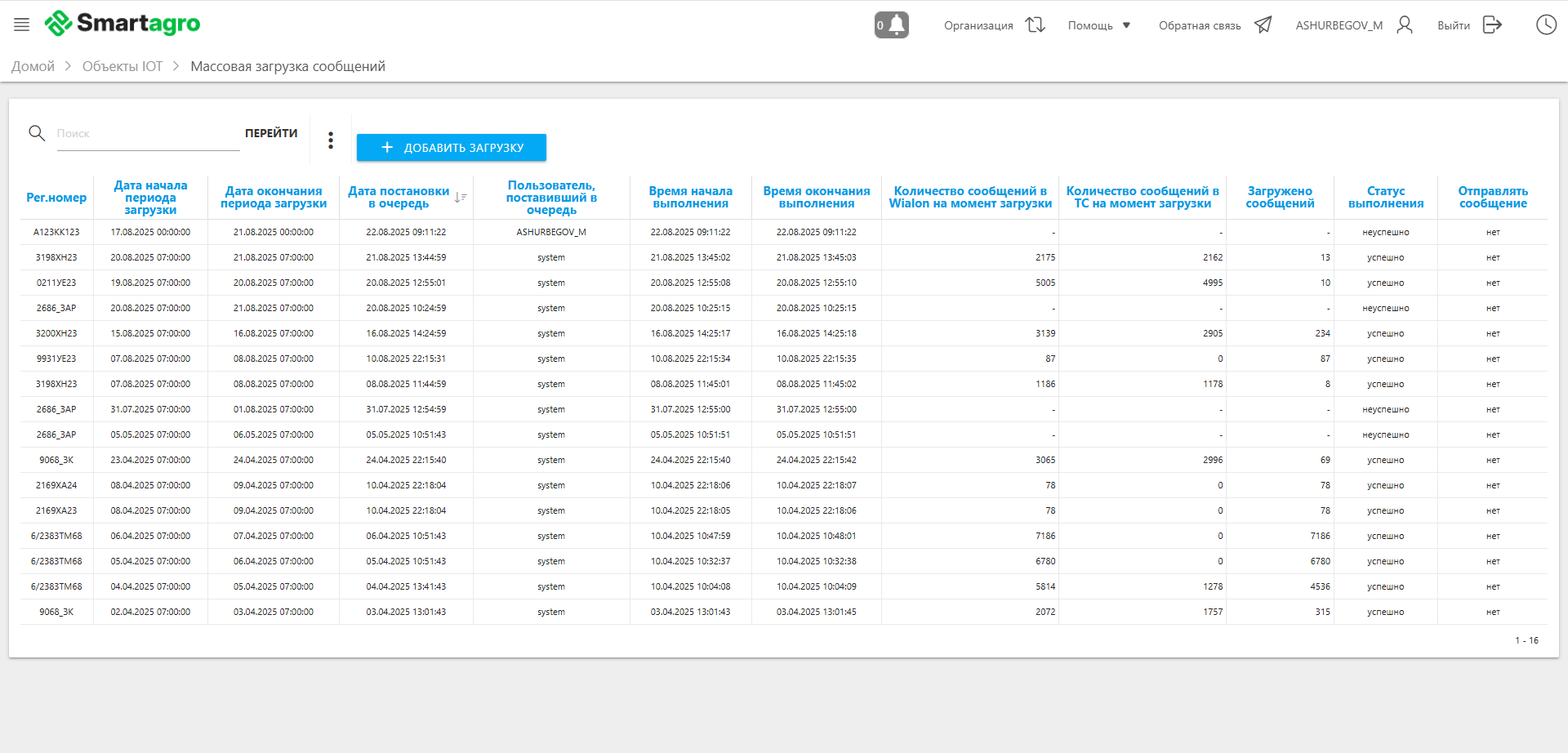Sort by Рег.номер column header
Image resolution: width=1568 pixels, height=753 pixels.
pyautogui.click(x=56, y=198)
